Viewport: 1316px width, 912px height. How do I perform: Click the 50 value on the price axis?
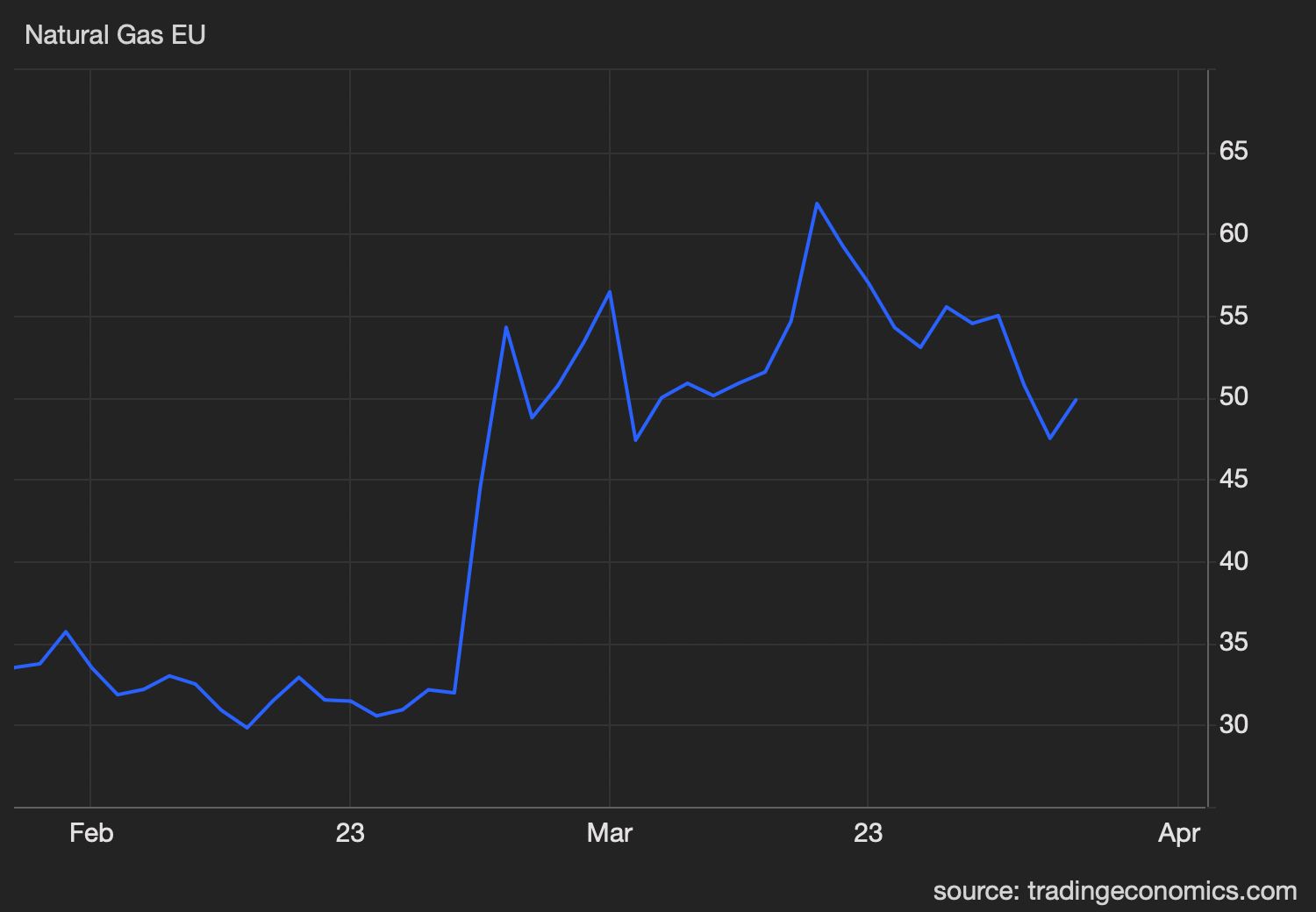point(1233,397)
